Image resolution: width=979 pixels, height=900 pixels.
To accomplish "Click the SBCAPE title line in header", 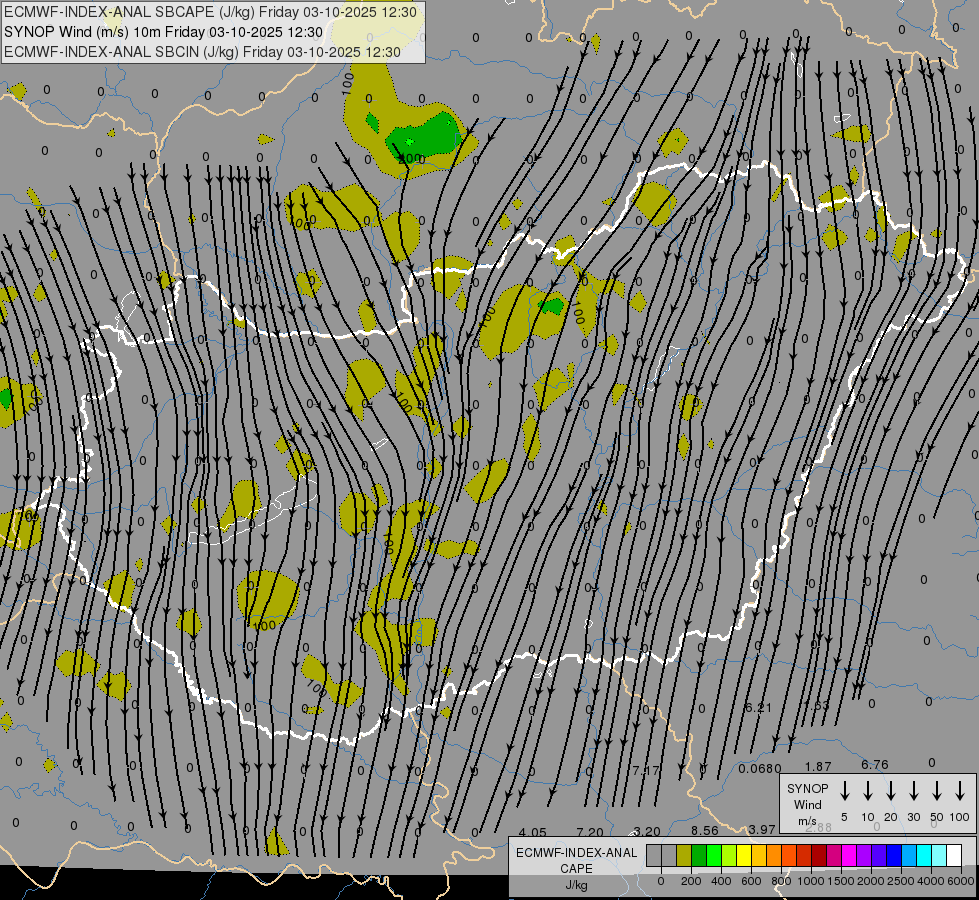I will point(211,12).
